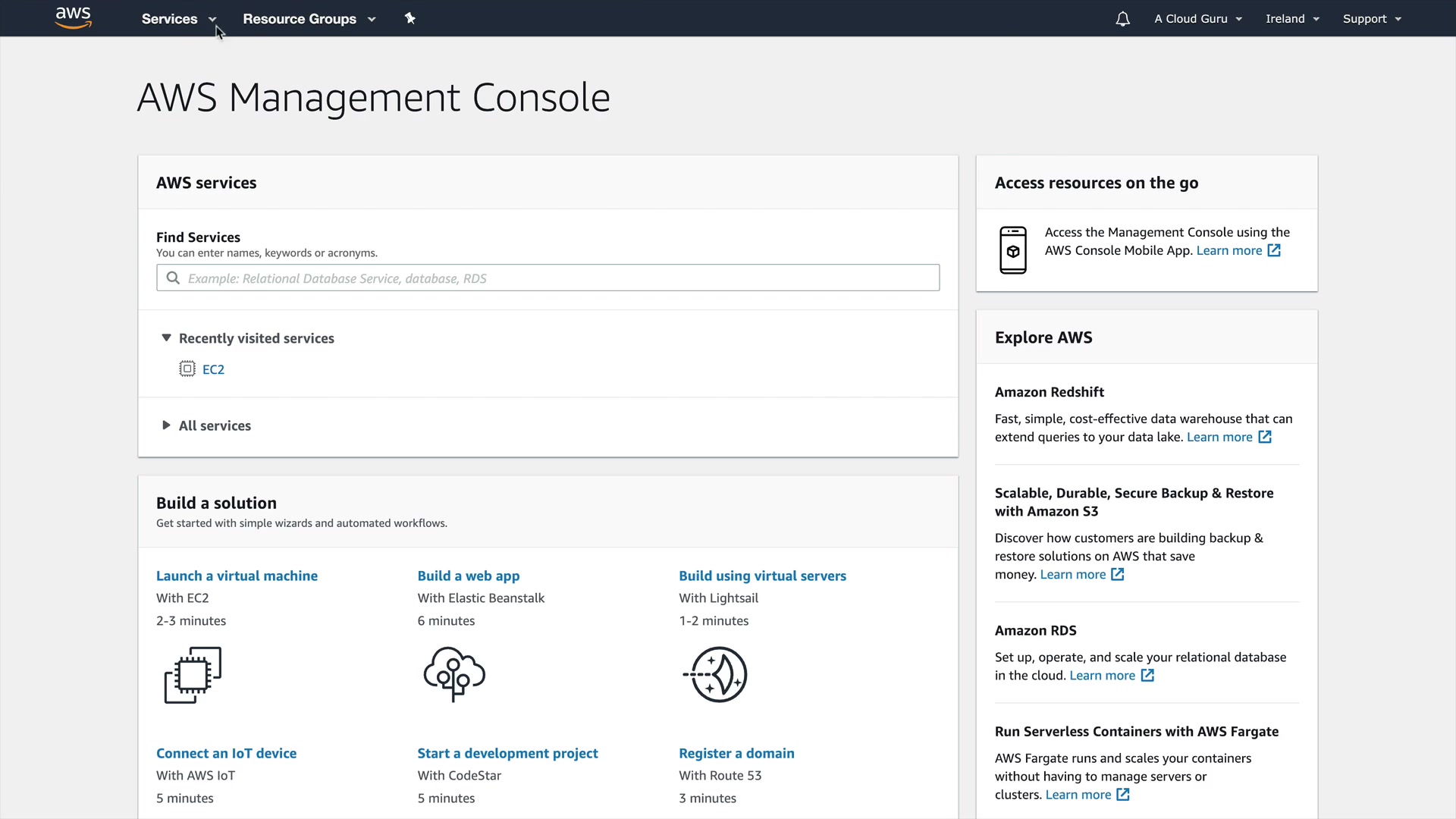Open the notifications bell

(1122, 19)
